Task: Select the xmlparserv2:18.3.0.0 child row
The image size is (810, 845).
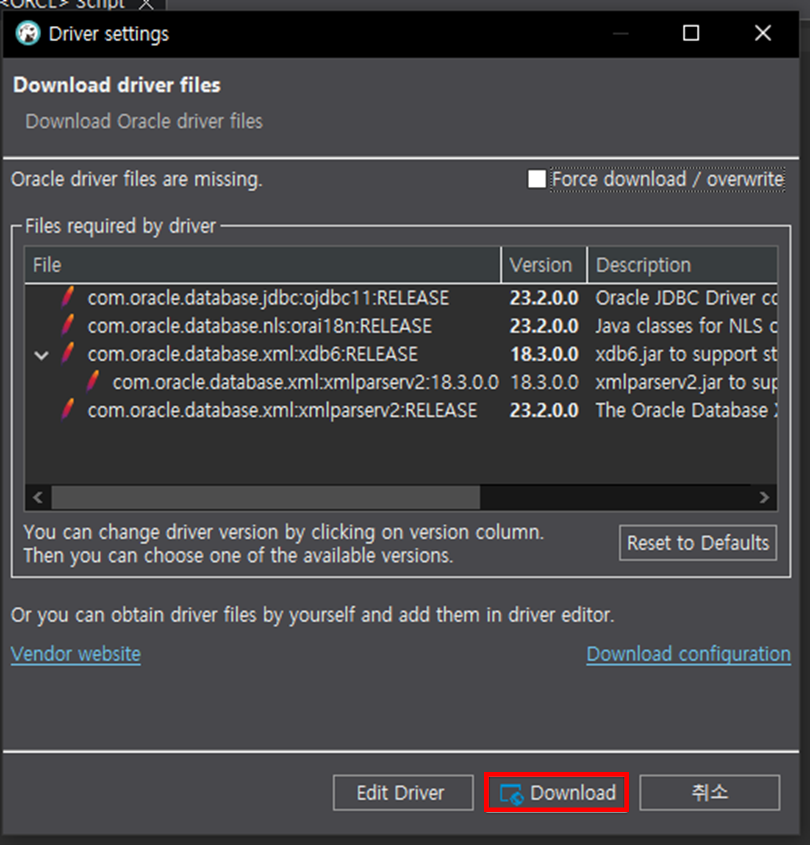Action: [401, 382]
